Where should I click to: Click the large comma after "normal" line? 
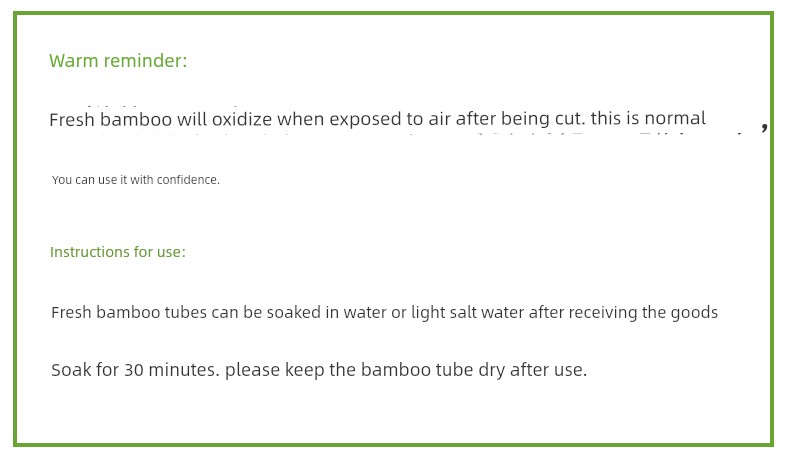[764, 126]
